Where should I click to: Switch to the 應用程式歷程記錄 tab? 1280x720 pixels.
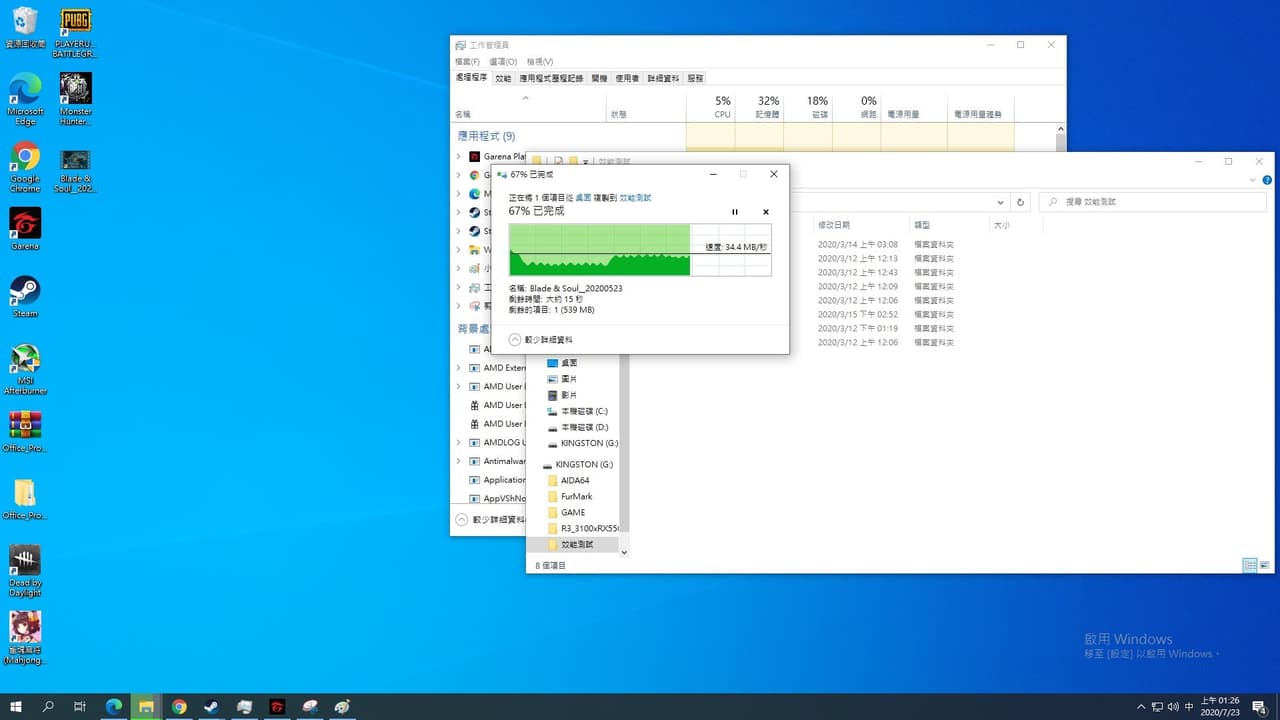pos(551,78)
